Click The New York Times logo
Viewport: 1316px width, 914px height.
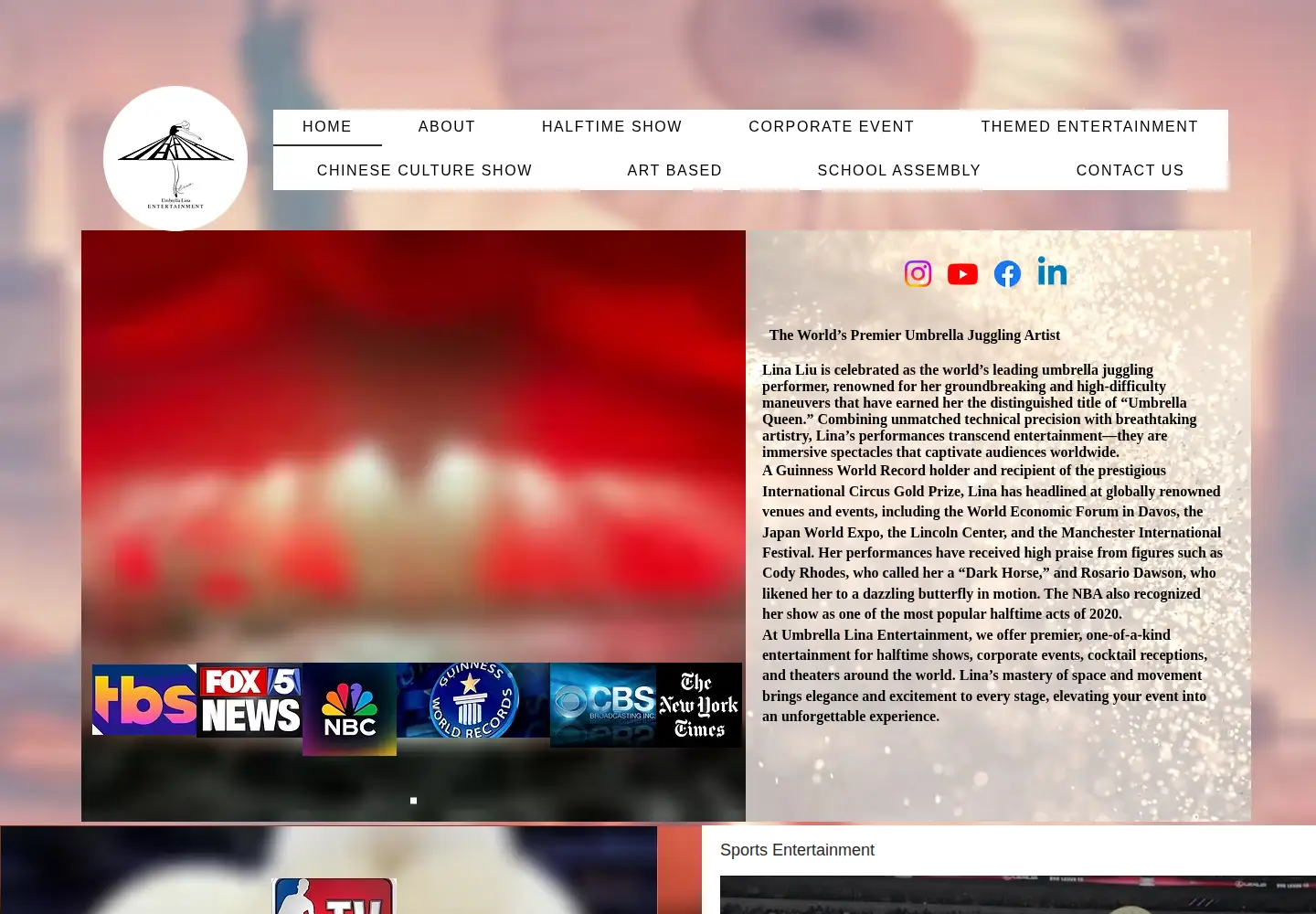point(699,705)
